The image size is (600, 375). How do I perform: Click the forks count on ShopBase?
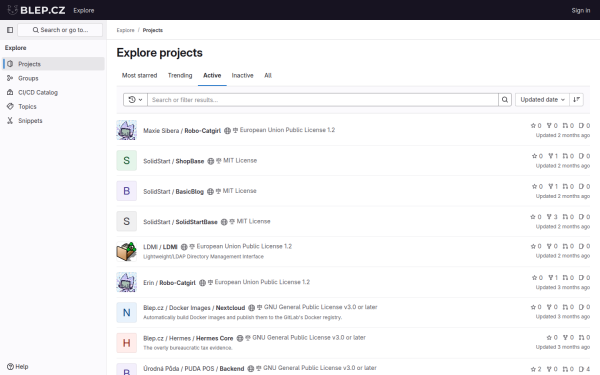(x=553, y=156)
